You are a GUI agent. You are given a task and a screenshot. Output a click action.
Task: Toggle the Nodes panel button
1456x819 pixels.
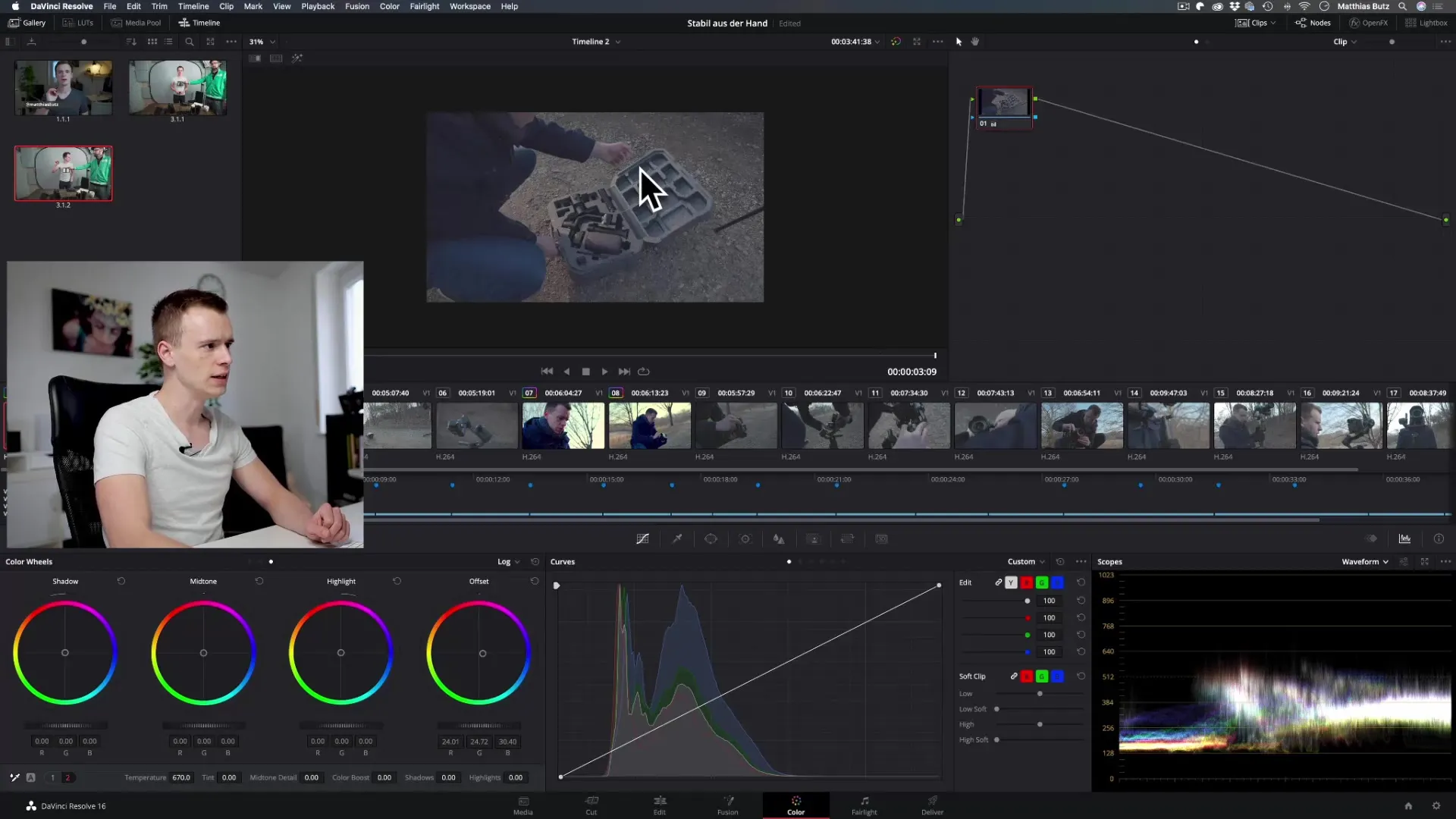[1313, 23]
